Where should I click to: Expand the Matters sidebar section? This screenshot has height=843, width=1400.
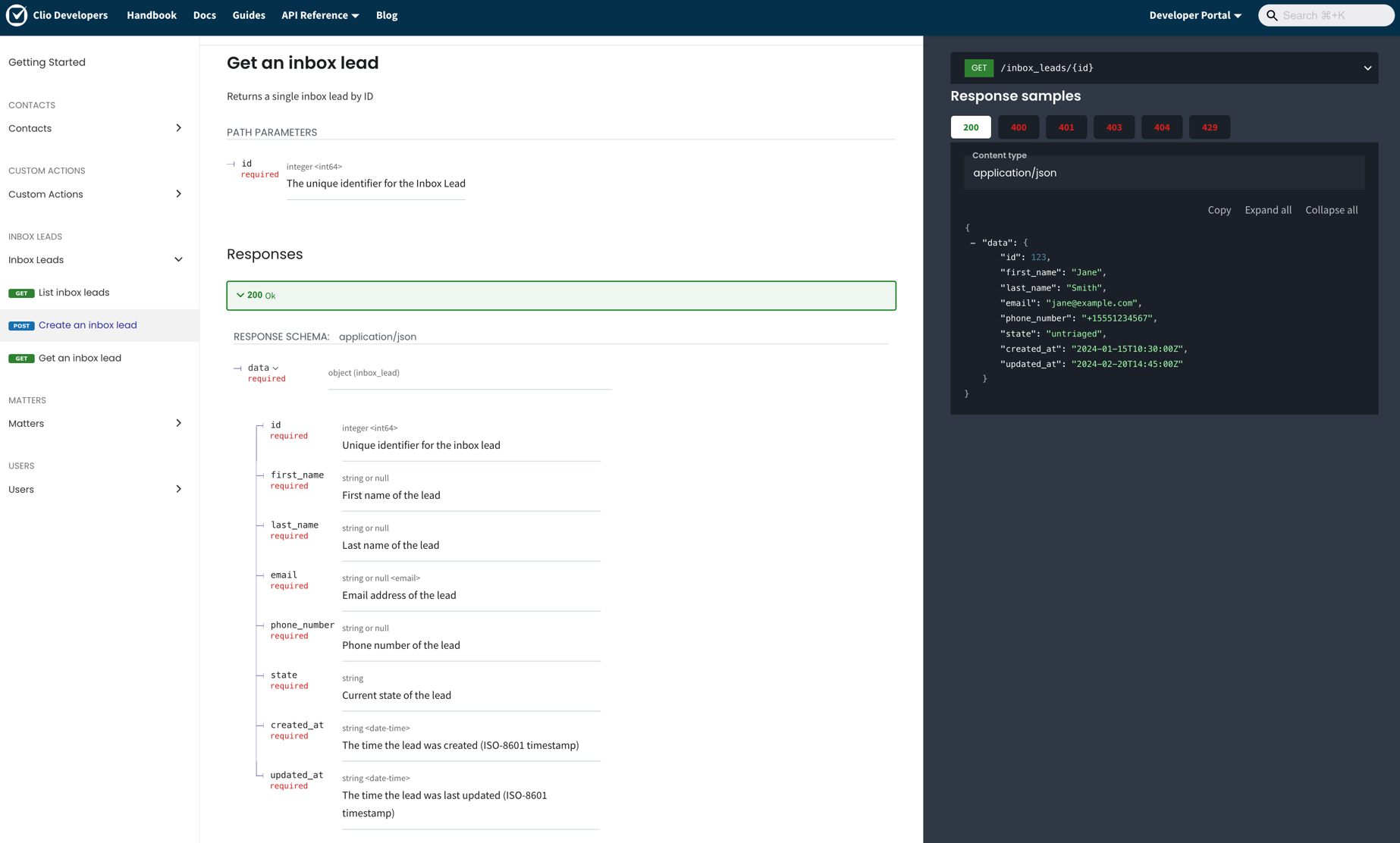pyautogui.click(x=178, y=423)
